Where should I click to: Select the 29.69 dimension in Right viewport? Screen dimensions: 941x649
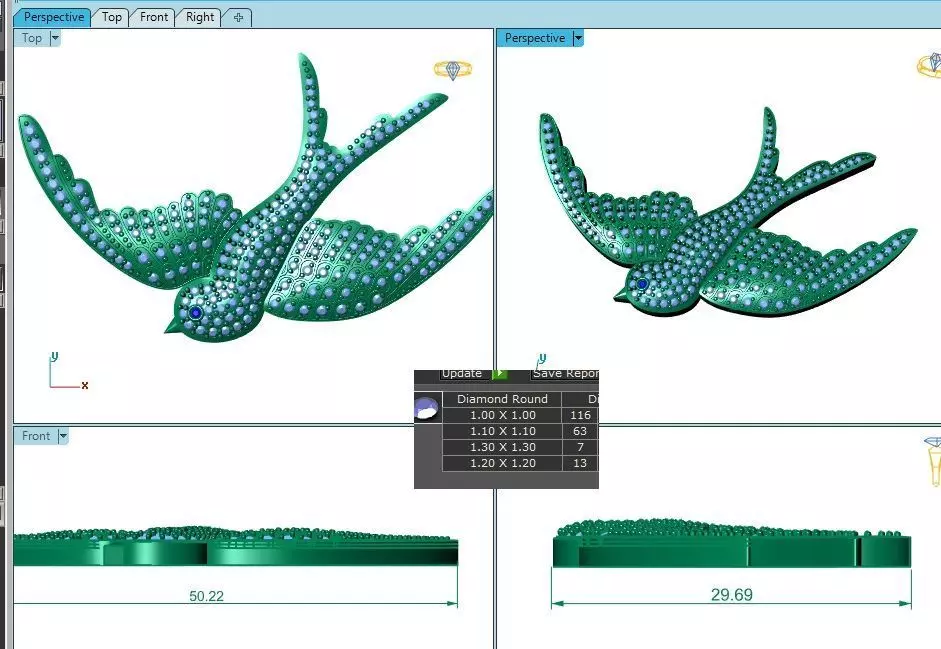click(732, 595)
